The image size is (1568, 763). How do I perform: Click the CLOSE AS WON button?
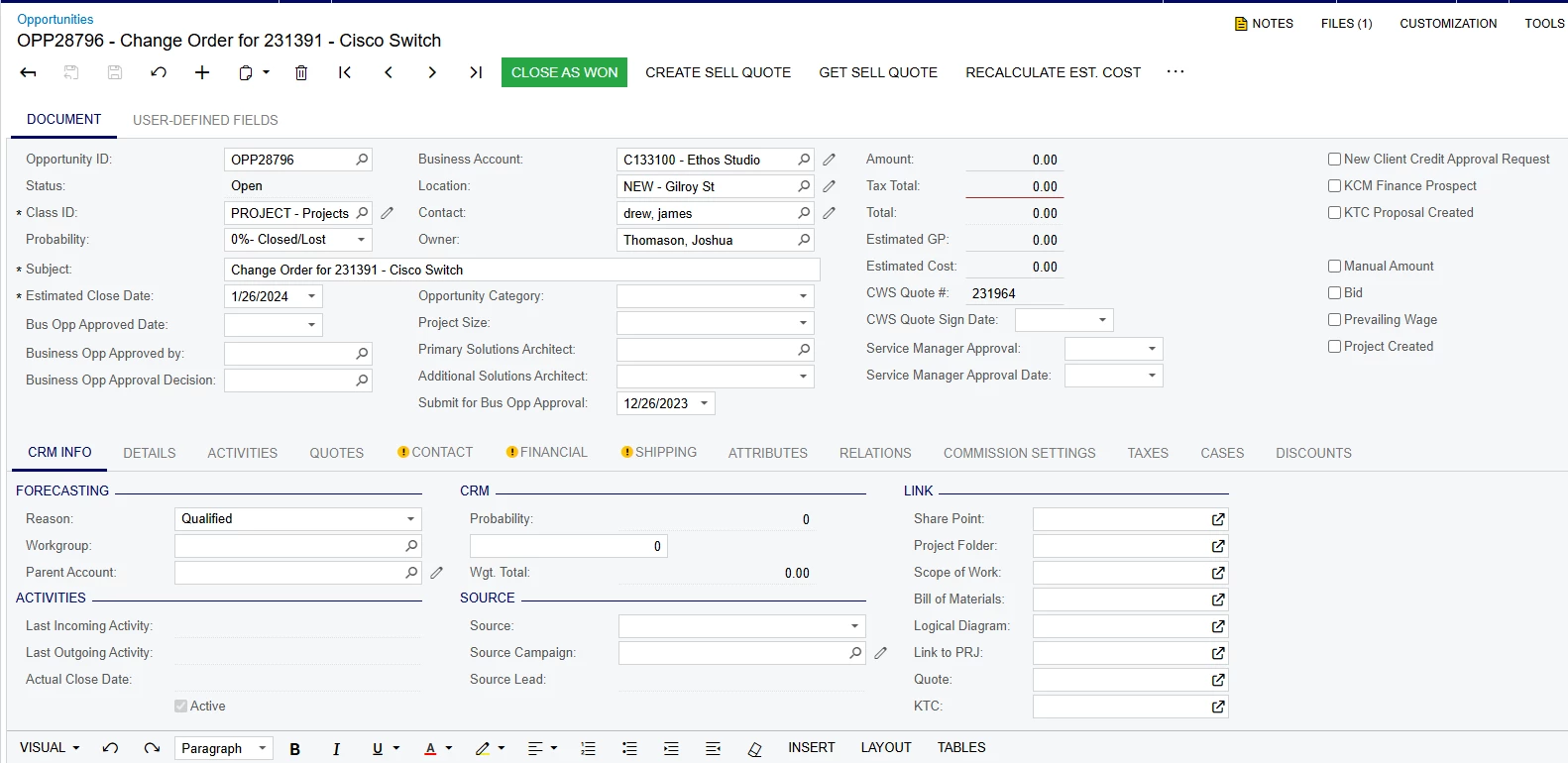click(564, 72)
